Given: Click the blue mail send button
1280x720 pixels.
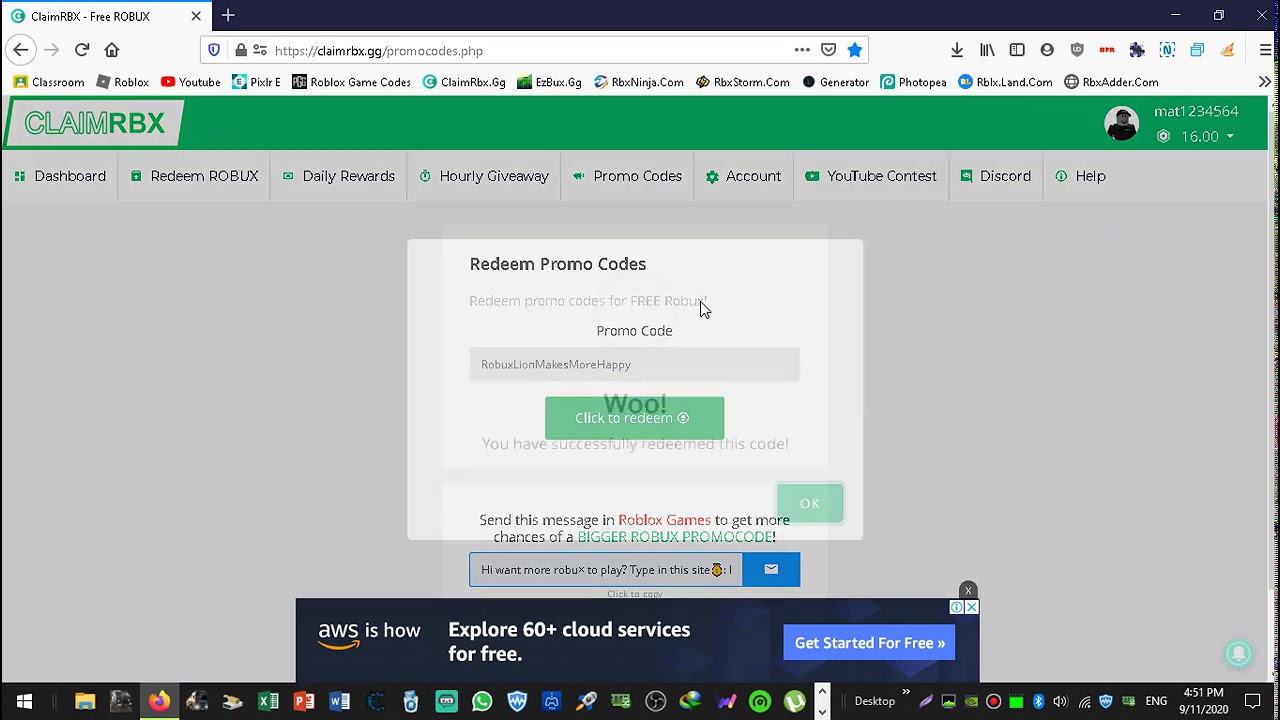Looking at the screenshot, I should click(x=771, y=570).
